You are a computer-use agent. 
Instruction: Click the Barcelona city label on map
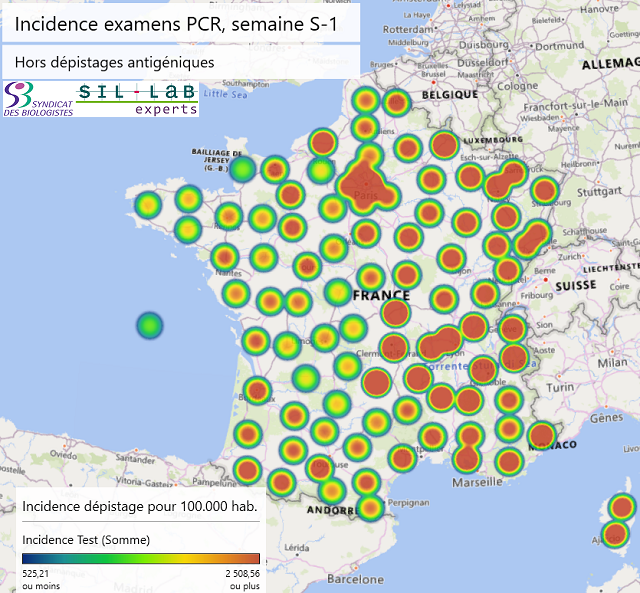tap(355, 579)
